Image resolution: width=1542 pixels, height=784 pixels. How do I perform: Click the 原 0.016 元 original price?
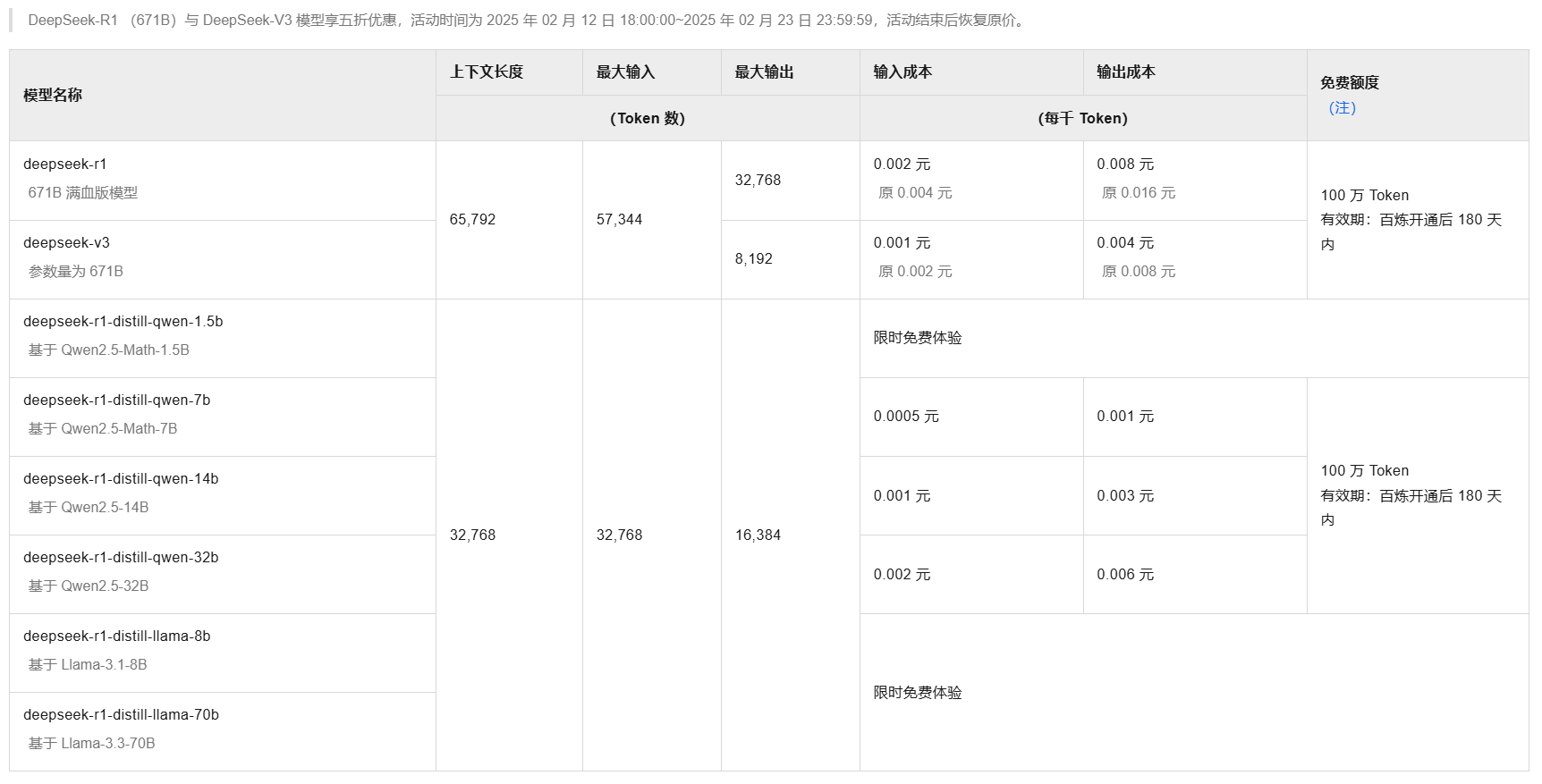point(1139,192)
